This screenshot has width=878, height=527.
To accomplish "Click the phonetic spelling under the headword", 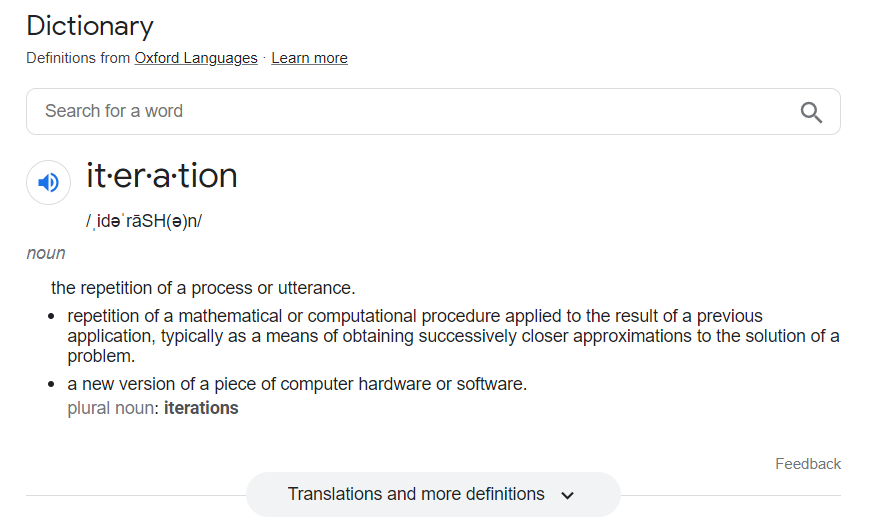I will point(143,221).
